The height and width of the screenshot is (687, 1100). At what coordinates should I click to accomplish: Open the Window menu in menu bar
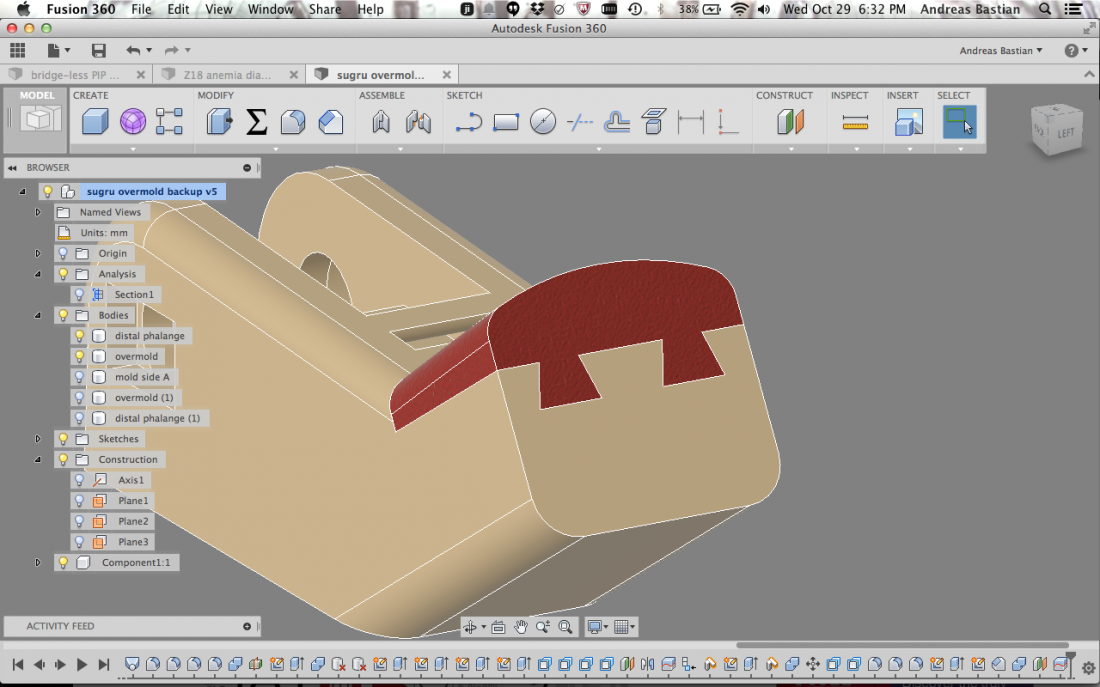[270, 9]
